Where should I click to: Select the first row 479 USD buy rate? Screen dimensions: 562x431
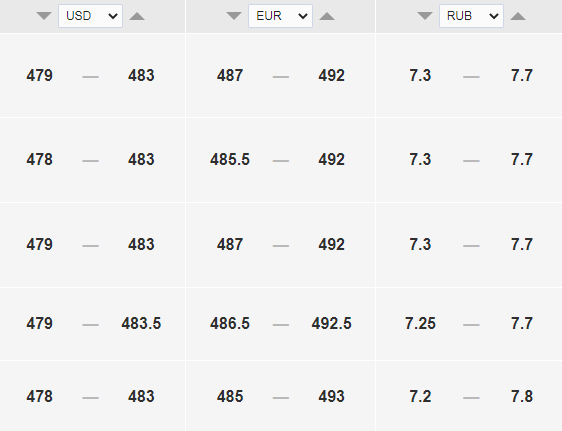[39, 76]
